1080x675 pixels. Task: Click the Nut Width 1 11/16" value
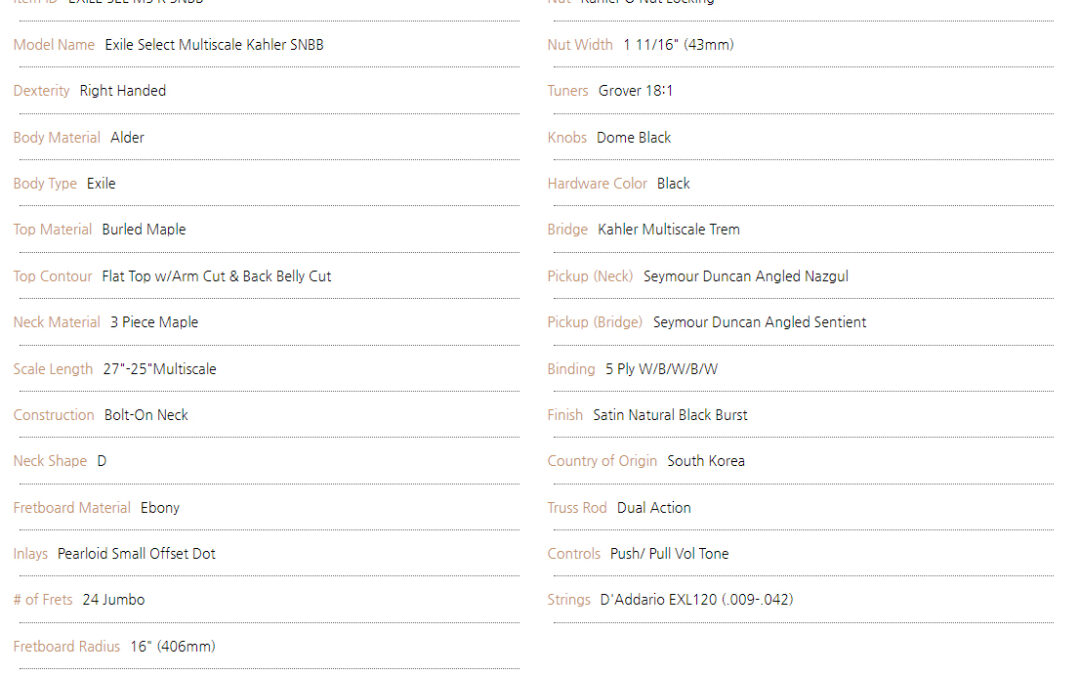click(x=678, y=45)
